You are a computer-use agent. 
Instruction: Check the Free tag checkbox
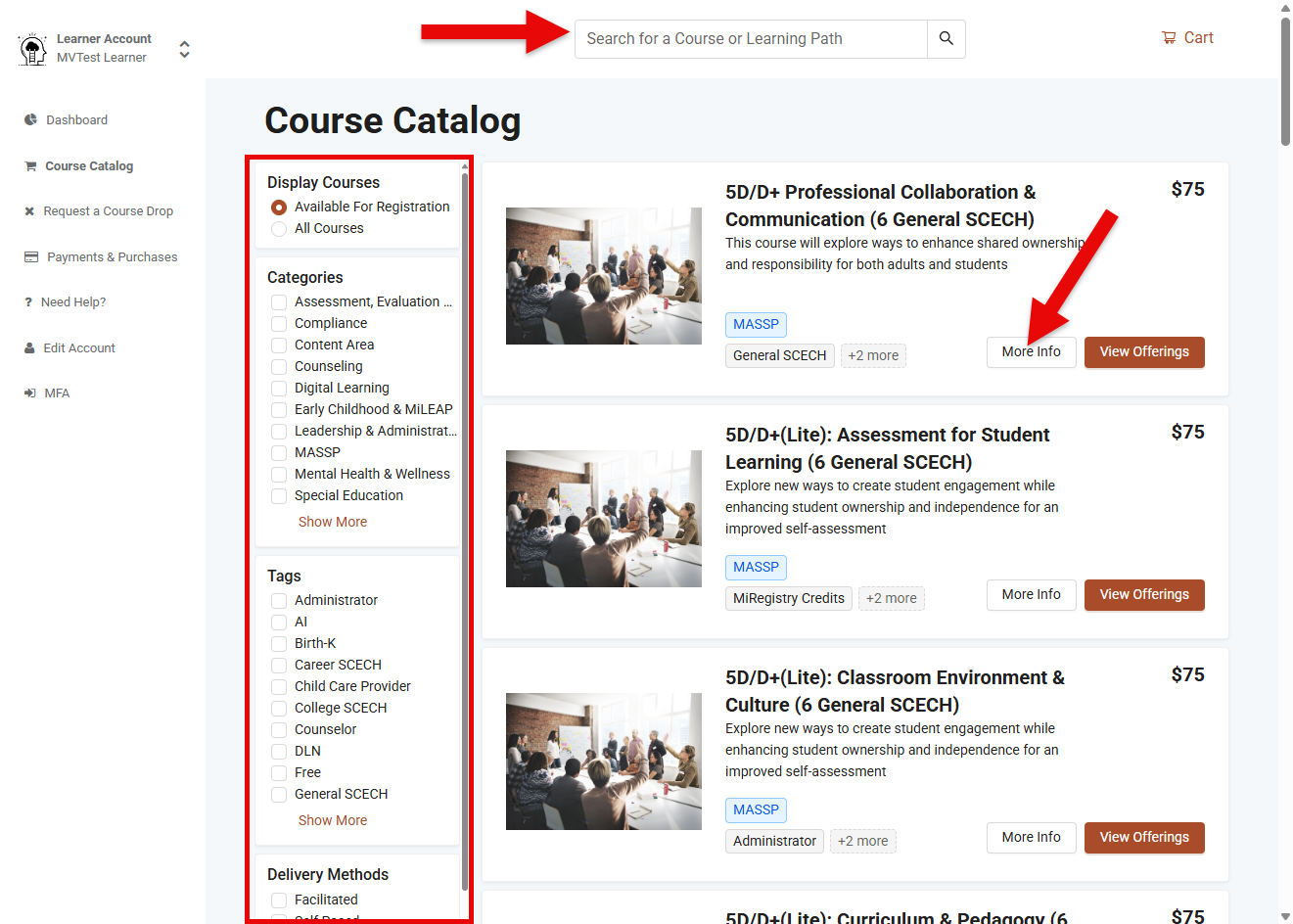[x=279, y=773]
